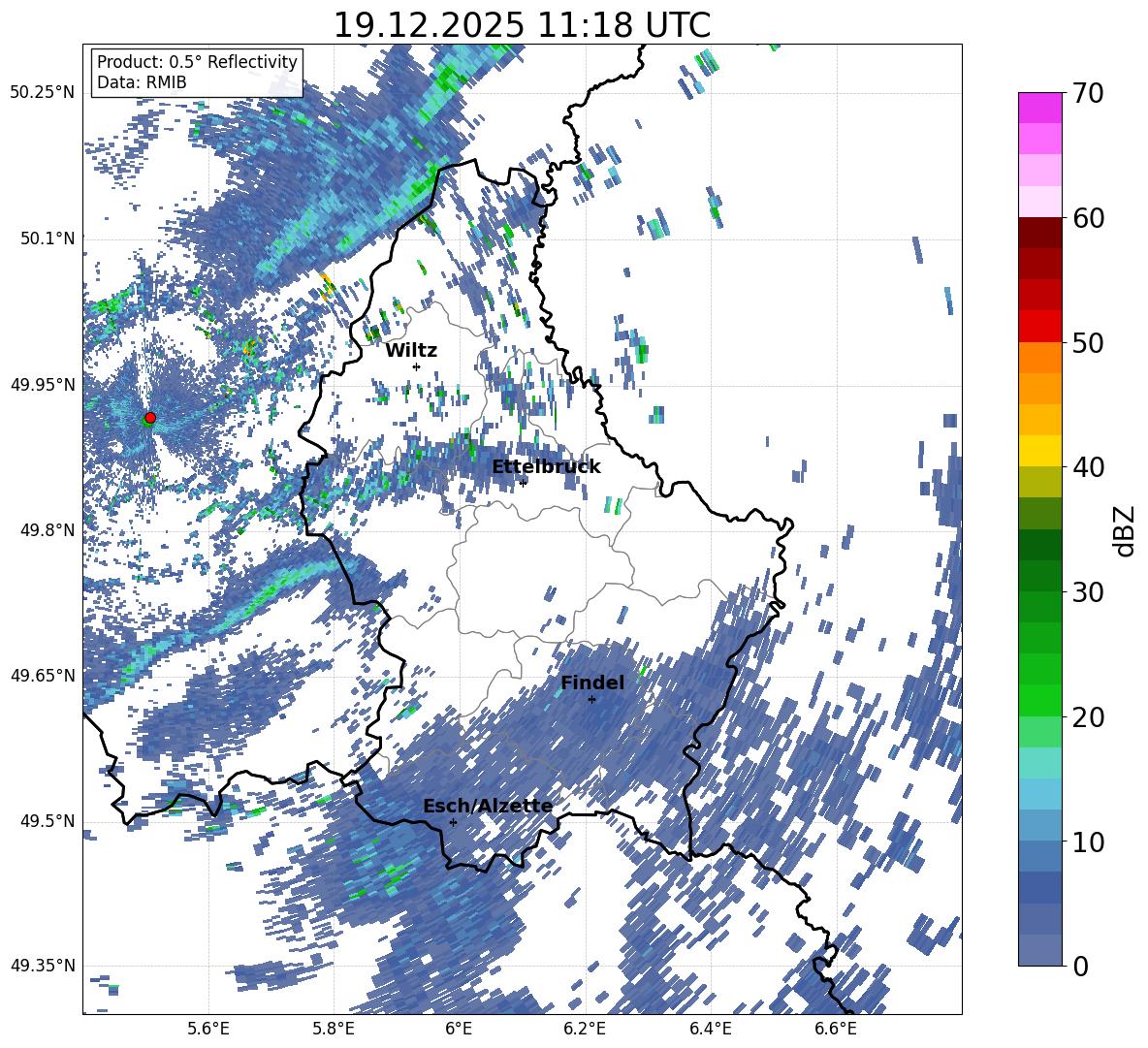Select the Wiltz city label

click(411, 351)
